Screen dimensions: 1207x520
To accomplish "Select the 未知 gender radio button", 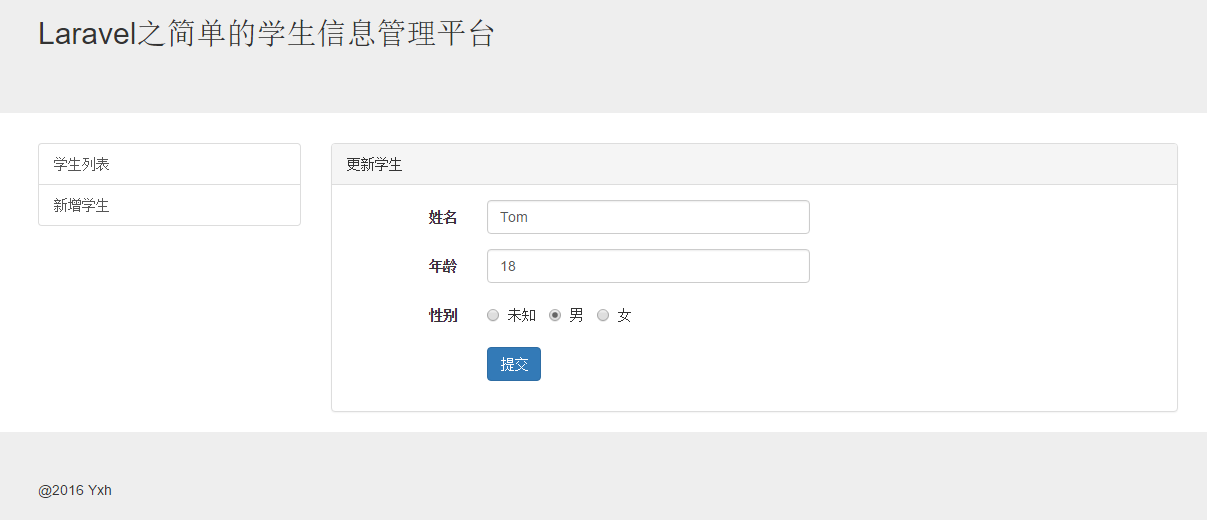I will tap(493, 316).
